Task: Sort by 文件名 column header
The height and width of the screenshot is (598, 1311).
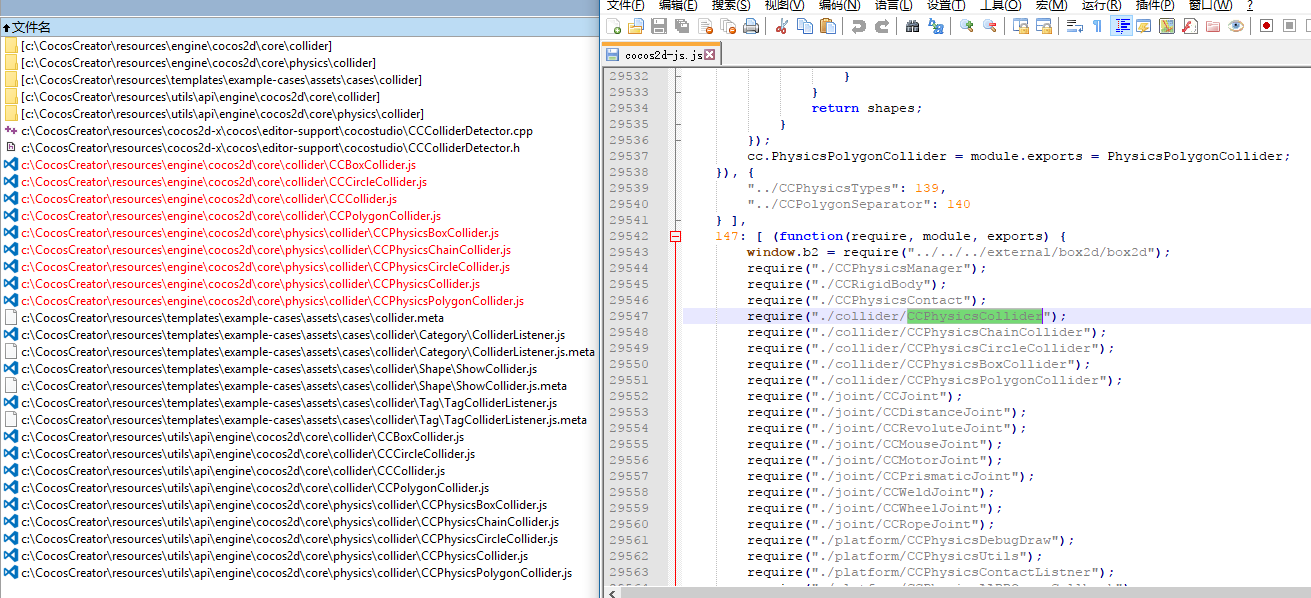Action: 300,27
